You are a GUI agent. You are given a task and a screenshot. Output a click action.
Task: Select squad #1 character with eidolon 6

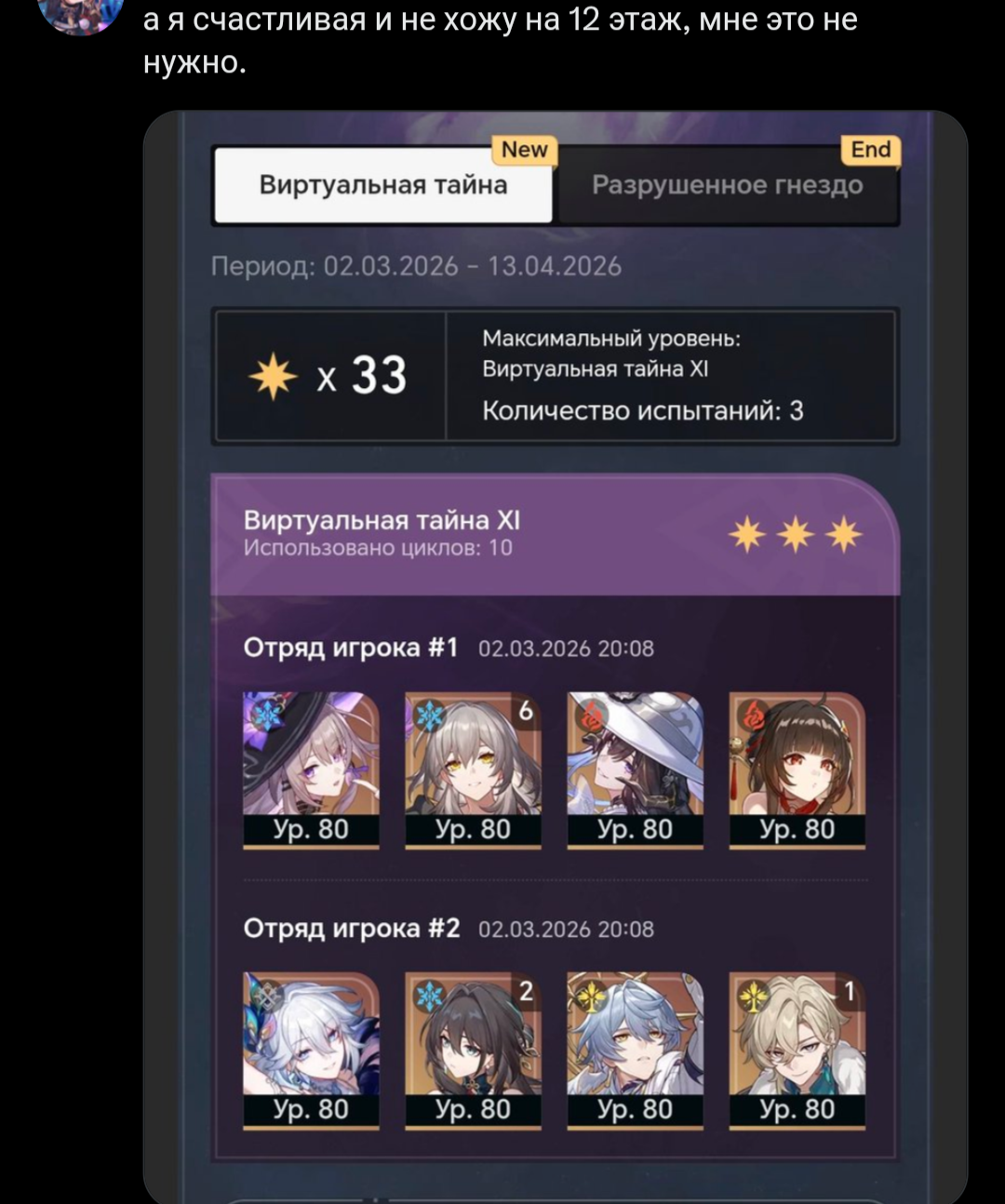(x=473, y=769)
